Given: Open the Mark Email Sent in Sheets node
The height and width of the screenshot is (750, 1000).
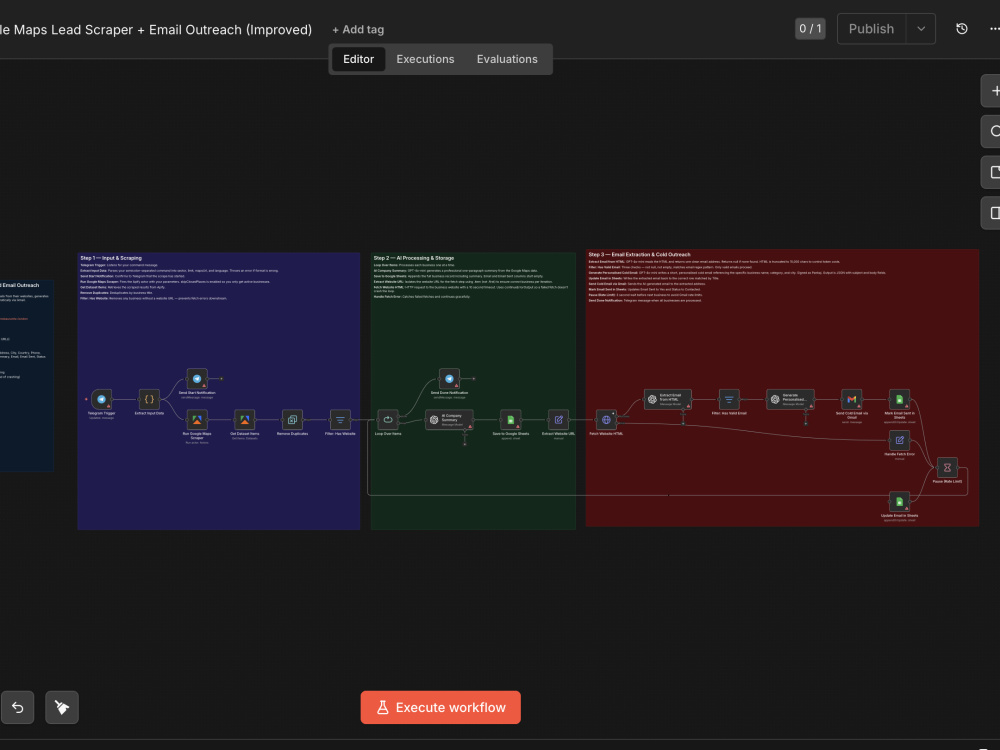Looking at the screenshot, I should [x=899, y=399].
